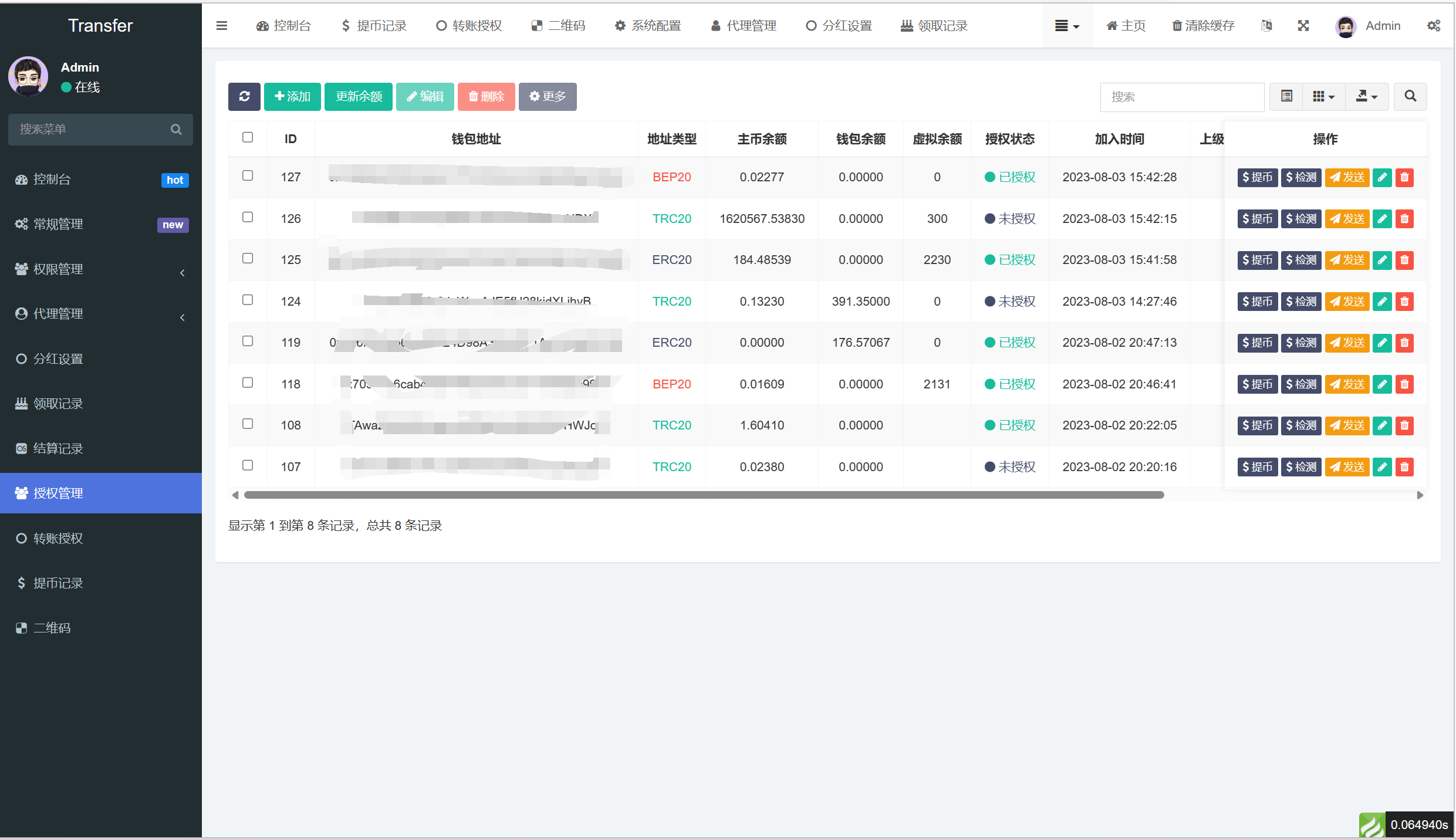Click the 更新余额 button
Image resolution: width=1456 pixels, height=839 pixels.
click(359, 96)
